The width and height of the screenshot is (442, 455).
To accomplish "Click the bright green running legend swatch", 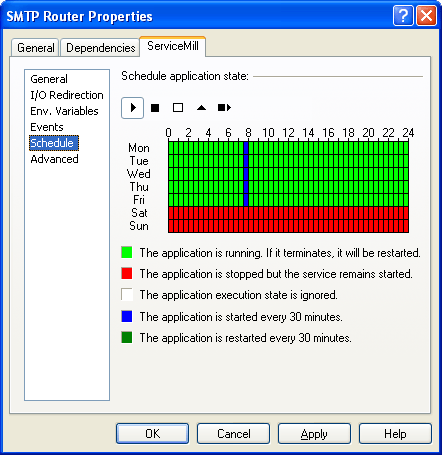I will point(127,252).
